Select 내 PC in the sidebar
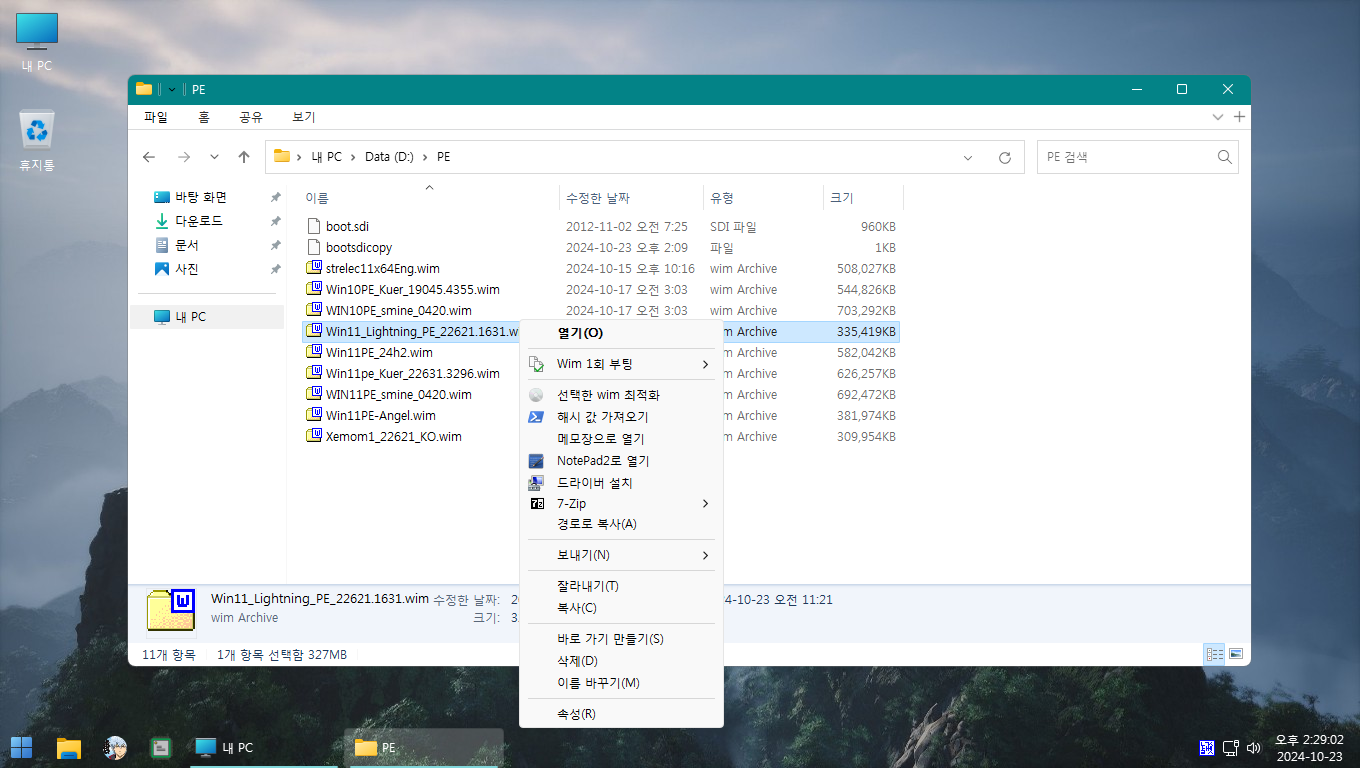This screenshot has height=768, width=1360. (207, 316)
